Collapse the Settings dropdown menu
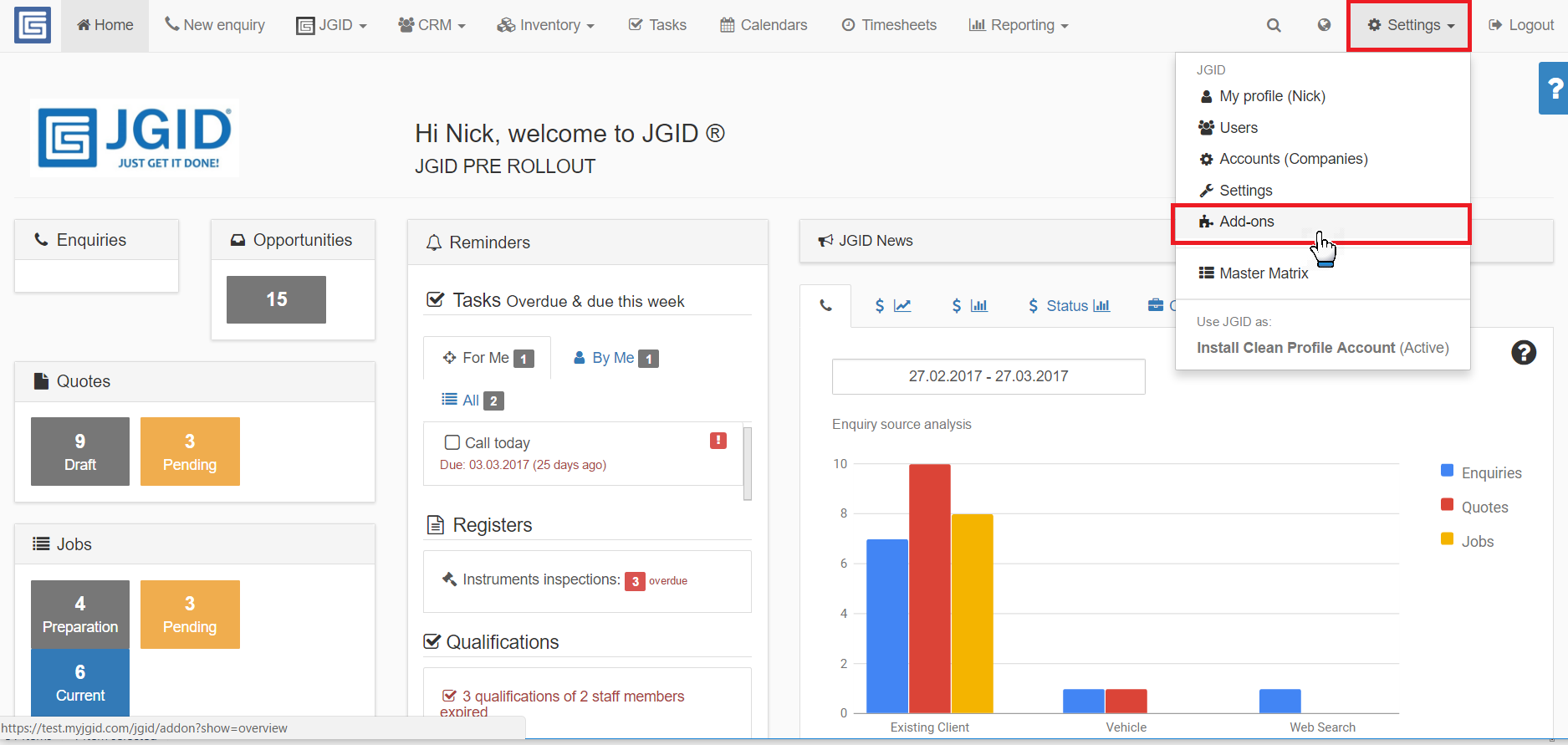The height and width of the screenshot is (745, 1568). (x=1410, y=25)
